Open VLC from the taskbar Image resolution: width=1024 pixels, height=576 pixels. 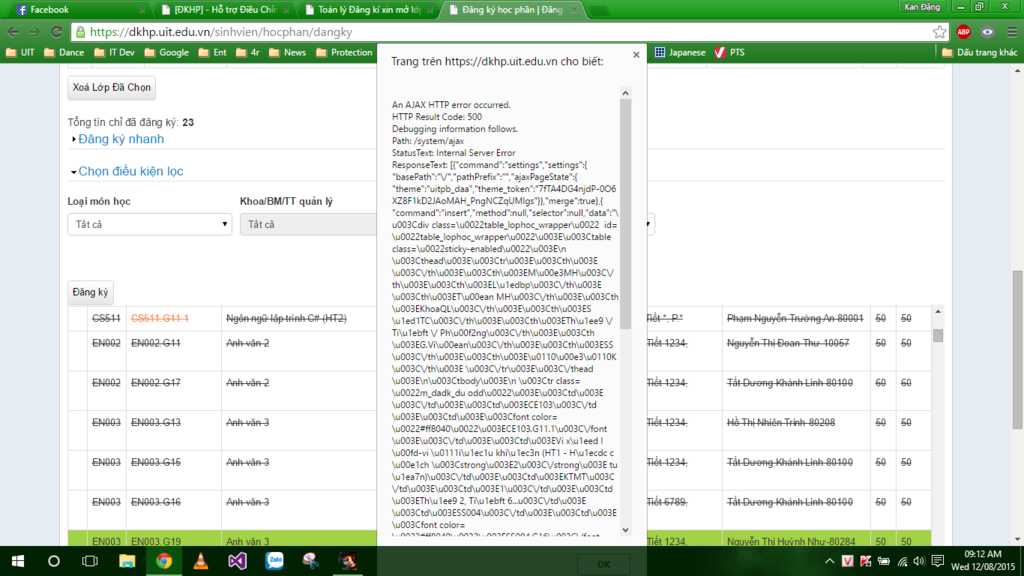coord(200,561)
